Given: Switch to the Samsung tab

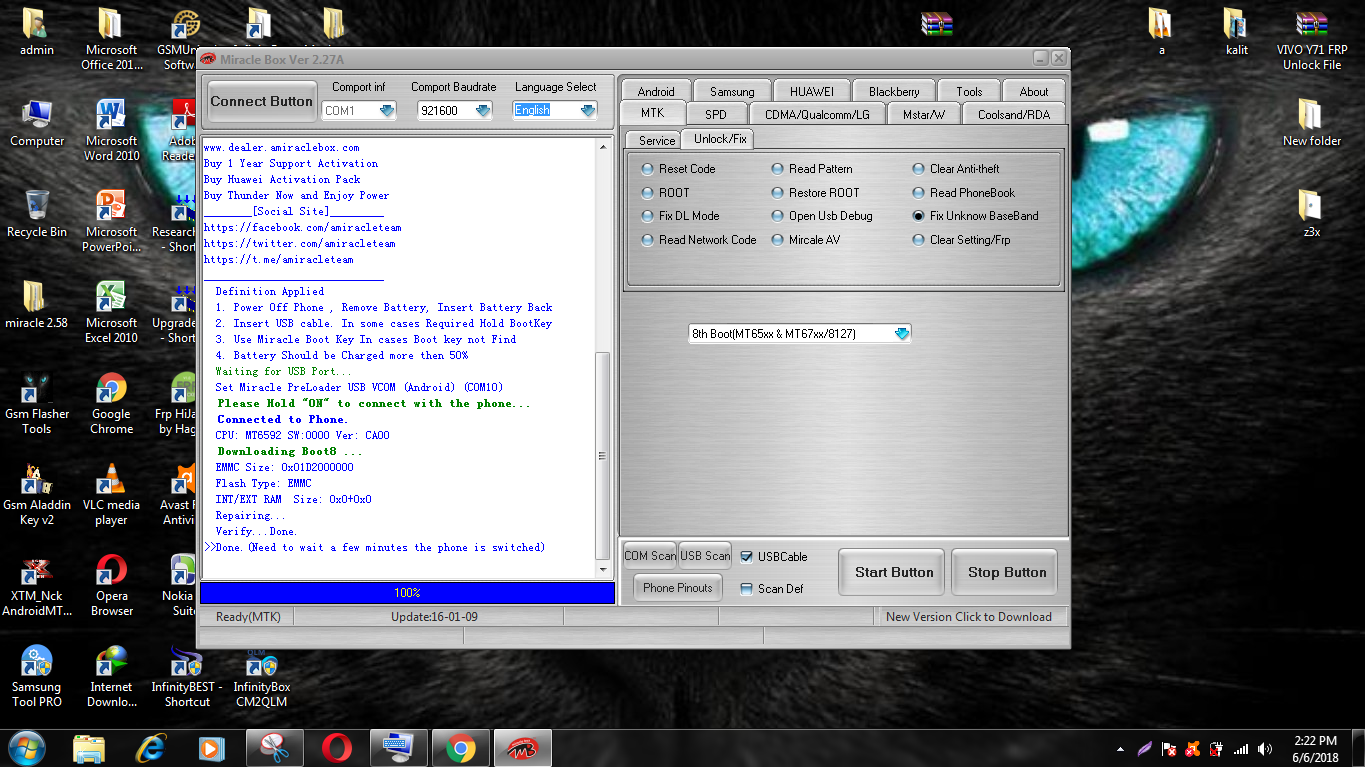Looking at the screenshot, I should click(732, 91).
